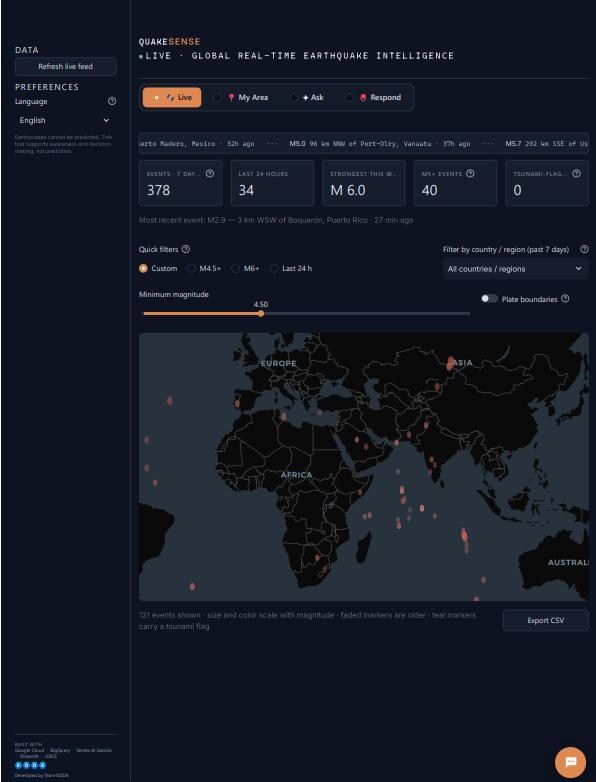Click the satellite icon on Live tab
596x782 pixels.
click(x=171, y=97)
